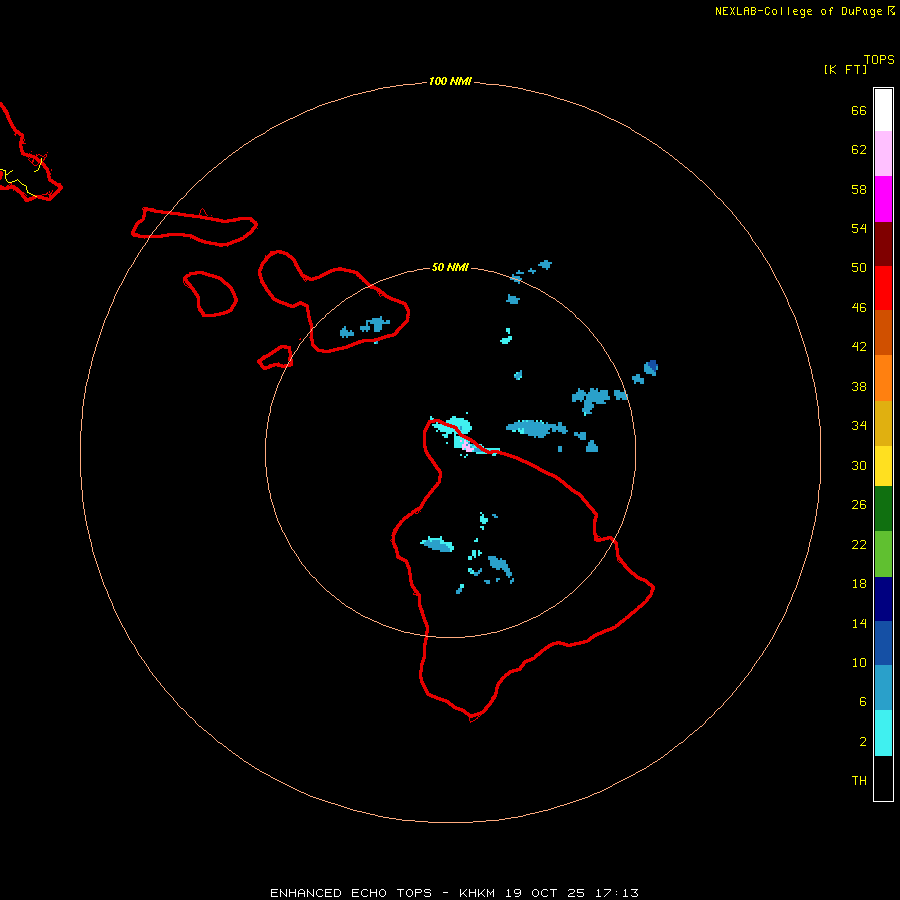Click the legend value 34

tap(859, 426)
